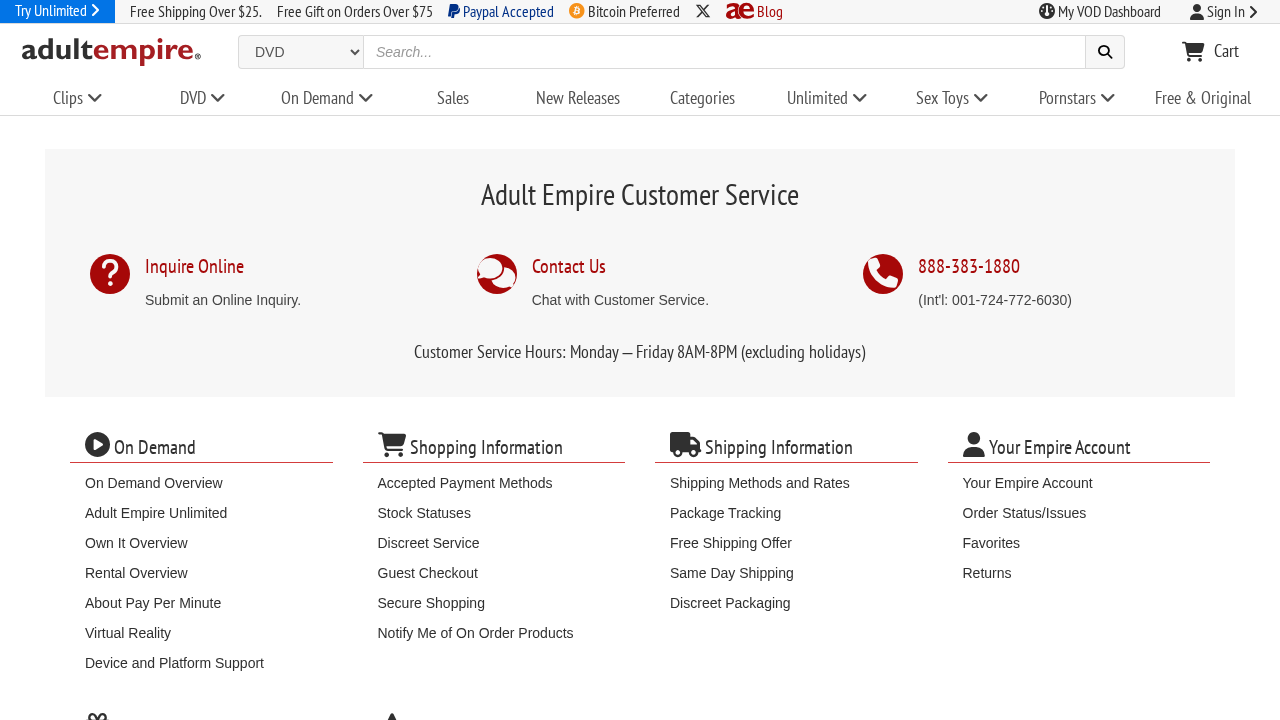Open Adult Empire Unlimited link

tap(156, 513)
